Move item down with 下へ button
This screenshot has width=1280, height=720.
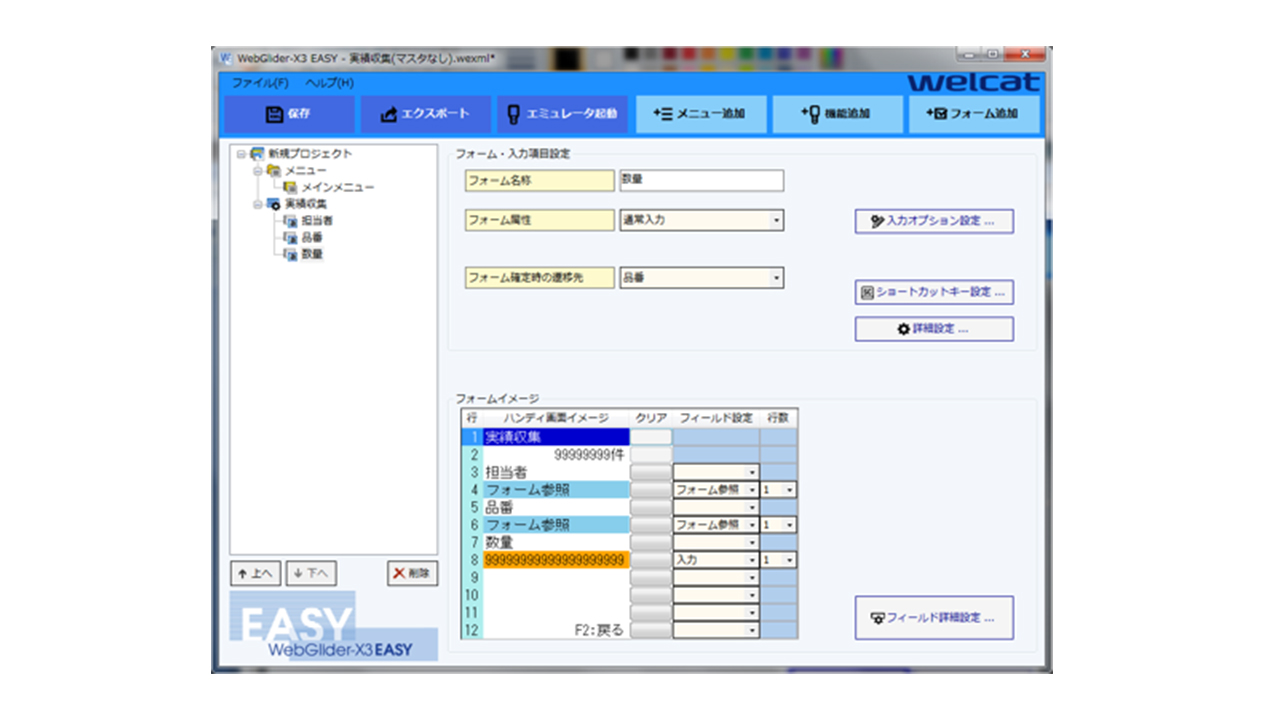pos(312,573)
